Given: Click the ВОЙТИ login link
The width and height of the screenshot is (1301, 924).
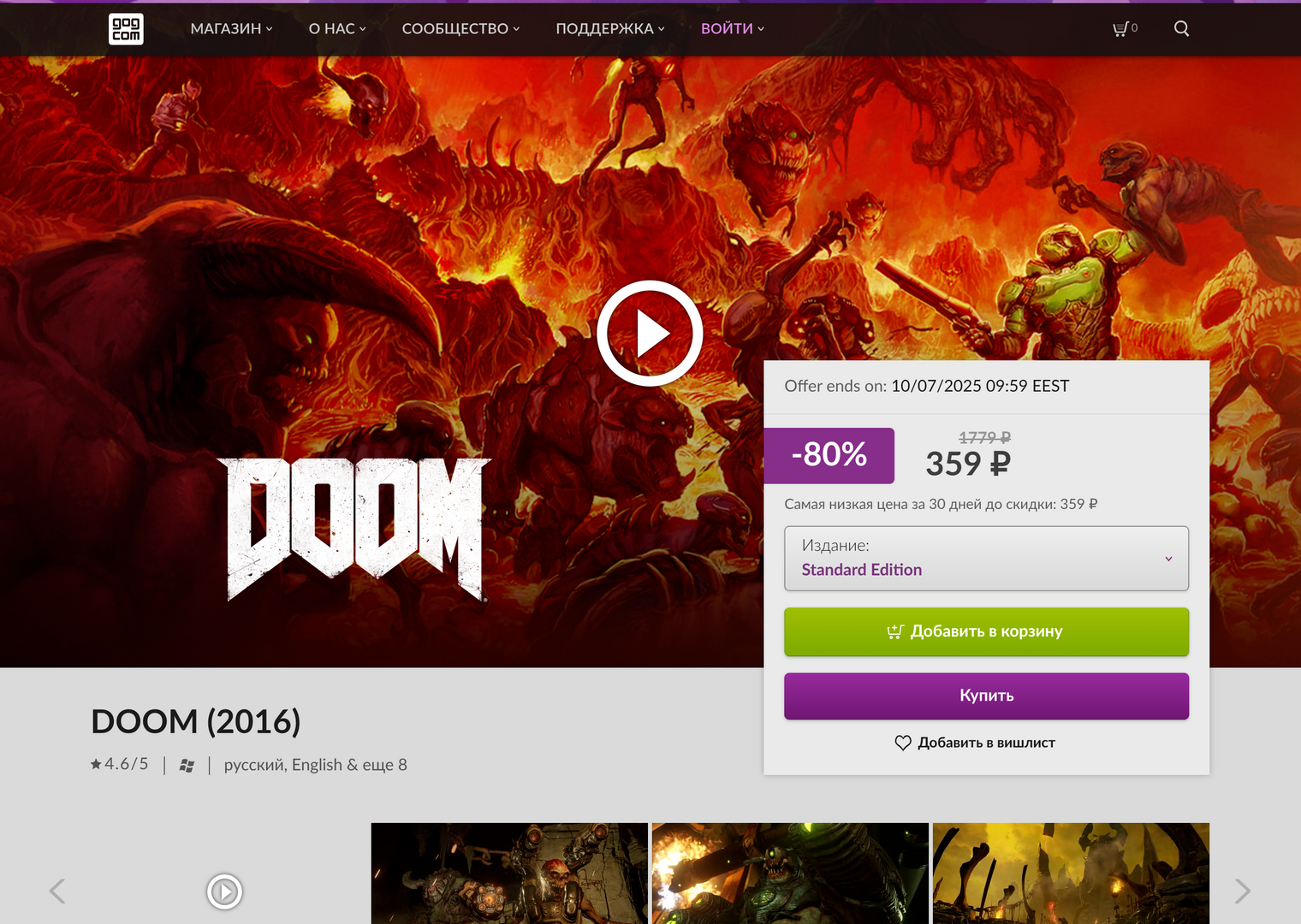Looking at the screenshot, I should tap(727, 28).
